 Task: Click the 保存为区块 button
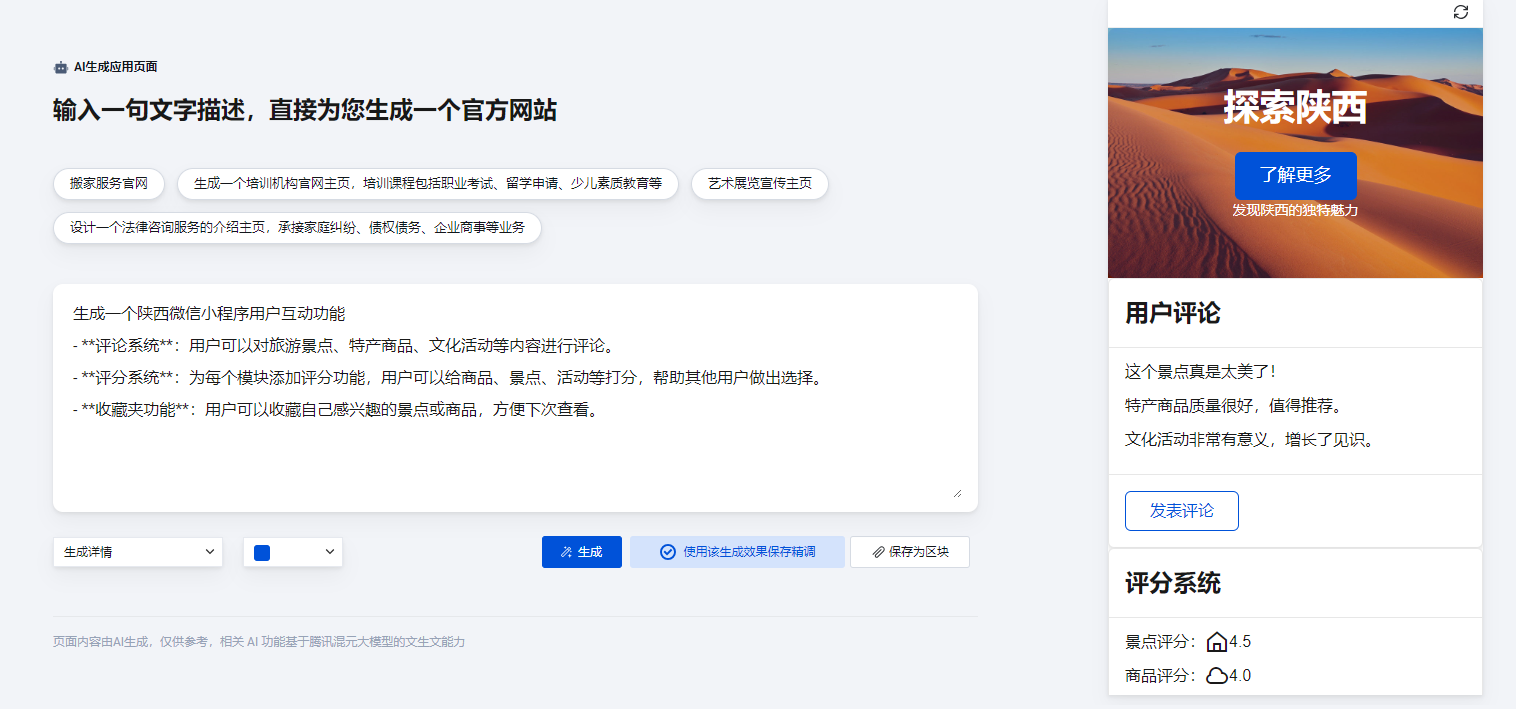[910, 552]
